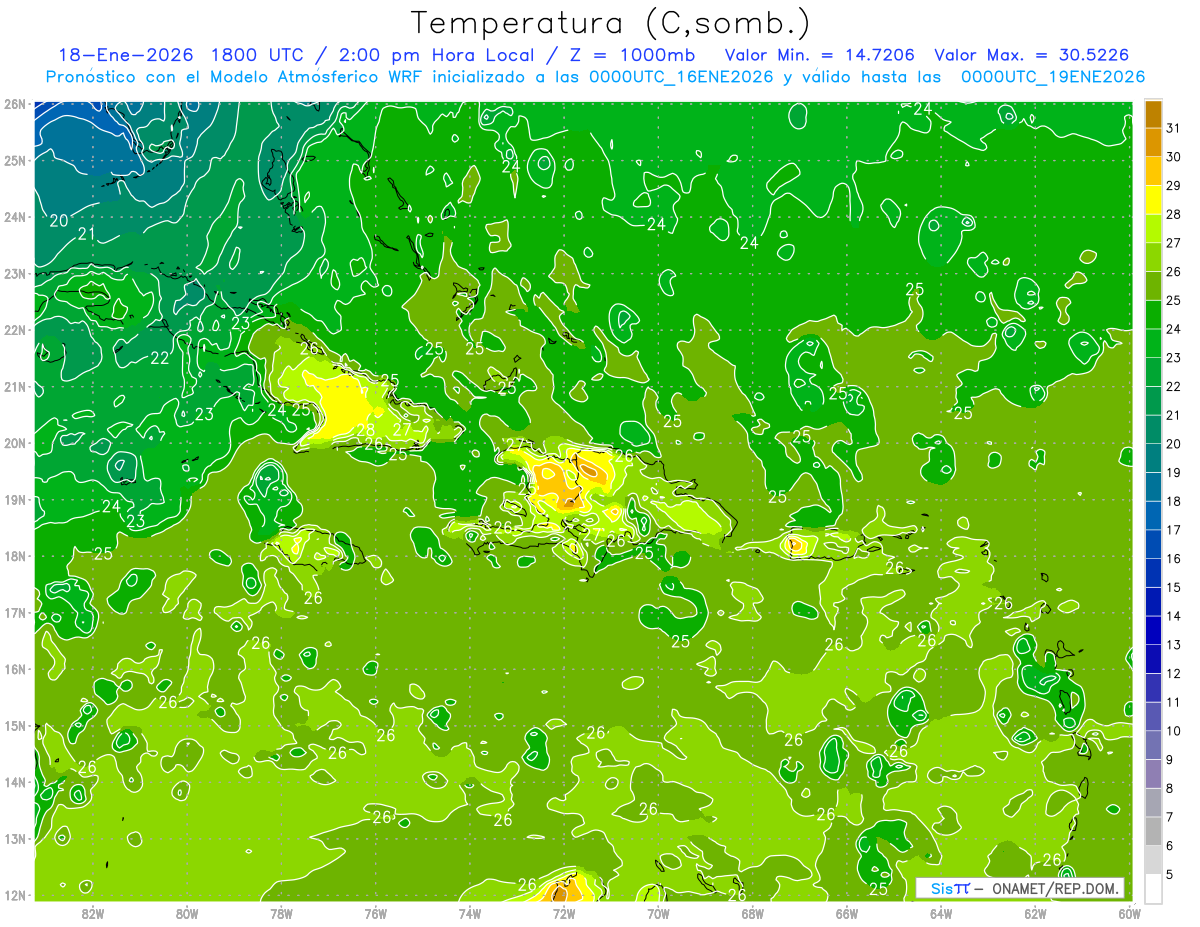Pick the dark blue legend swatch between 14 and 15
Image resolution: width=1200 pixels, height=927 pixels.
coord(1153,602)
